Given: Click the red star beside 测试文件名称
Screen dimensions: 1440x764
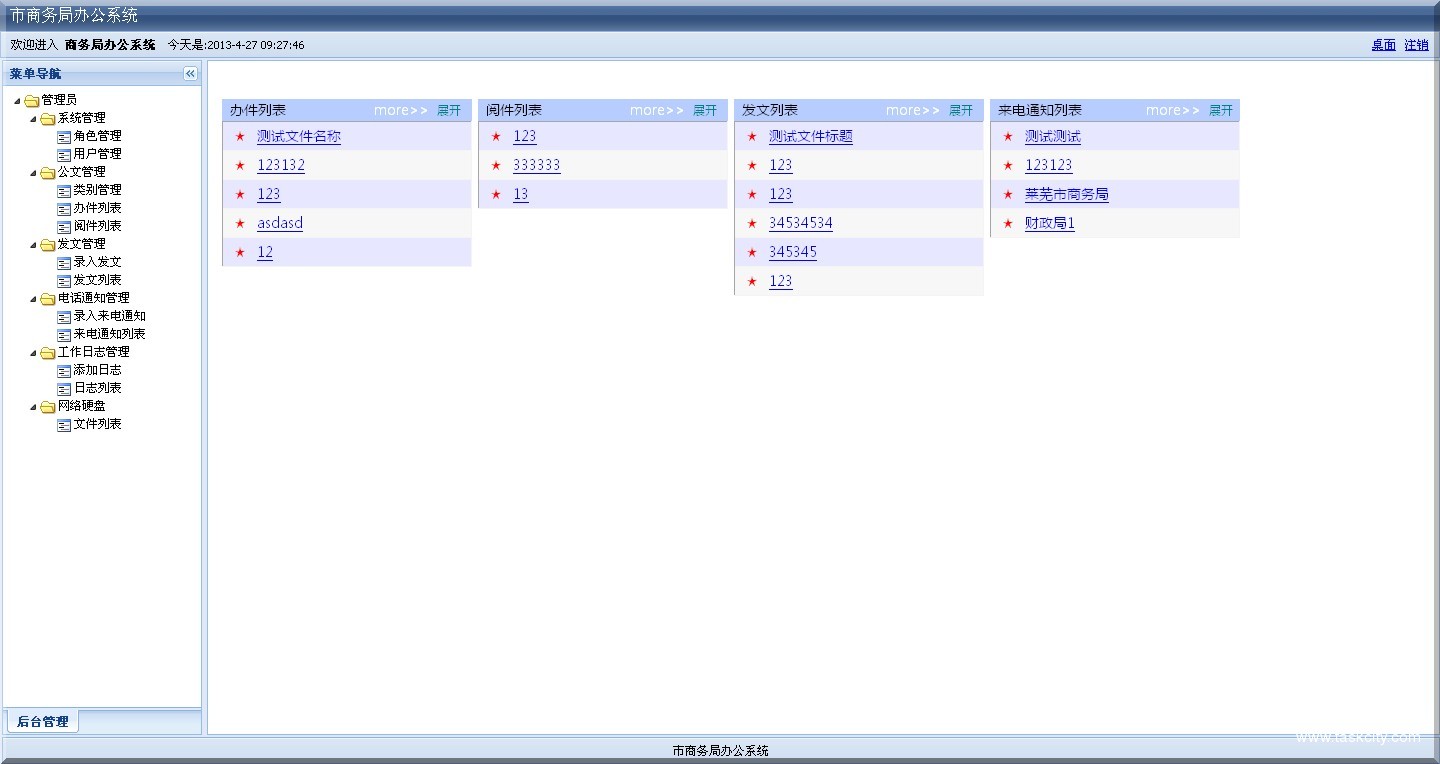Looking at the screenshot, I should pyautogui.click(x=240, y=136).
